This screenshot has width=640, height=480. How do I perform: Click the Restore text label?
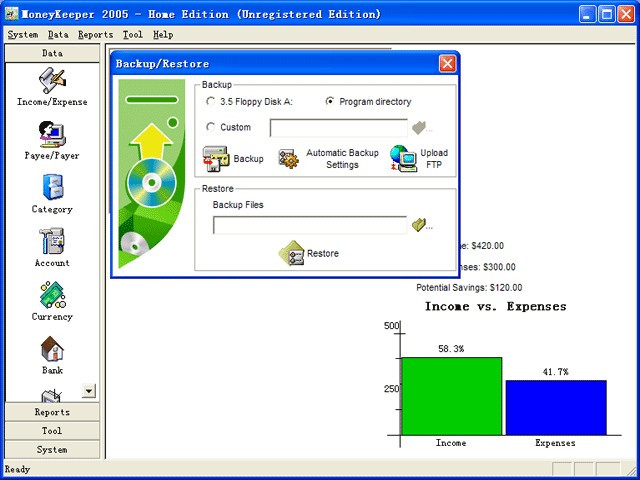pos(323,253)
